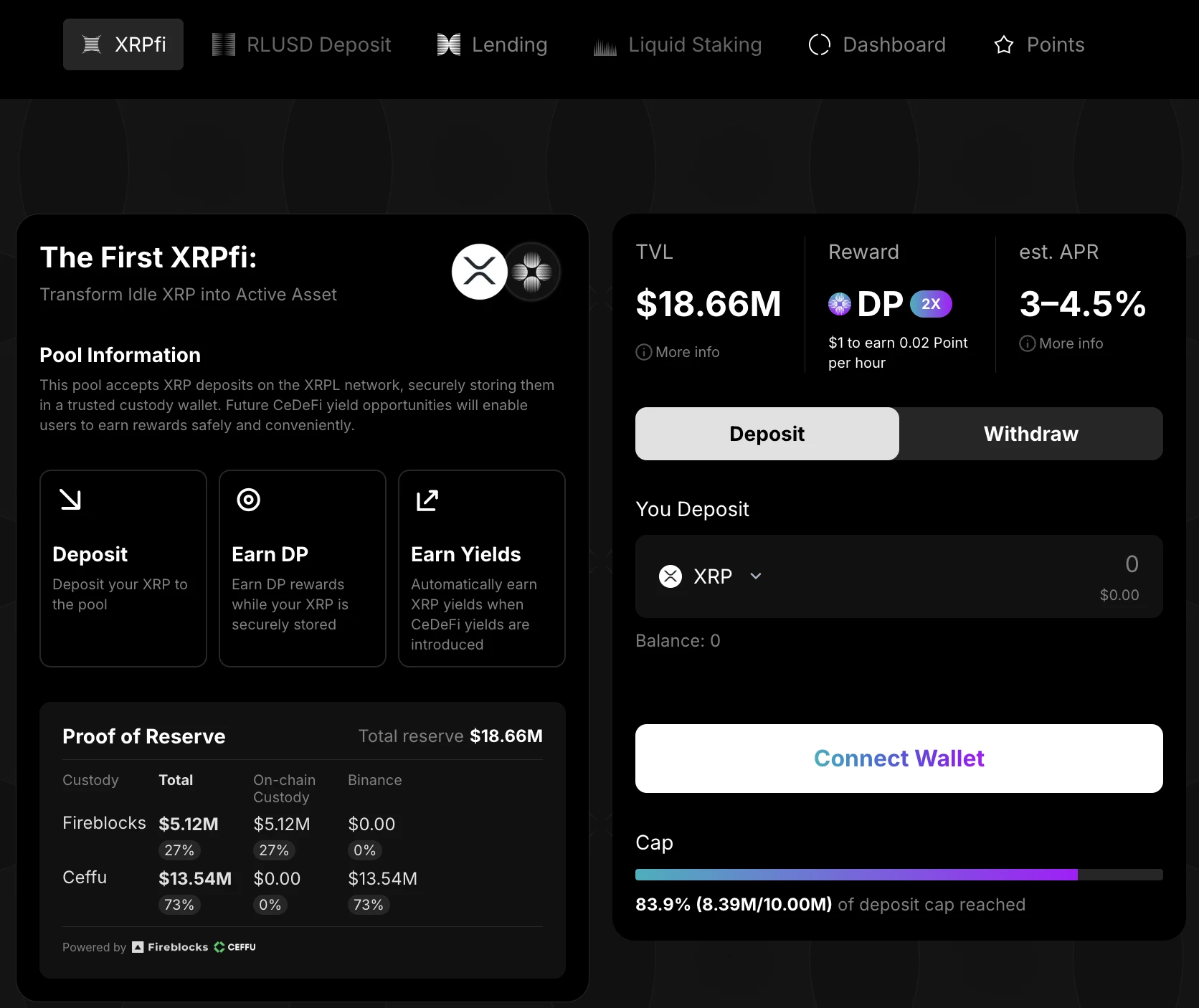Expand TVL More info details
This screenshot has height=1008, width=1199.
[677, 351]
